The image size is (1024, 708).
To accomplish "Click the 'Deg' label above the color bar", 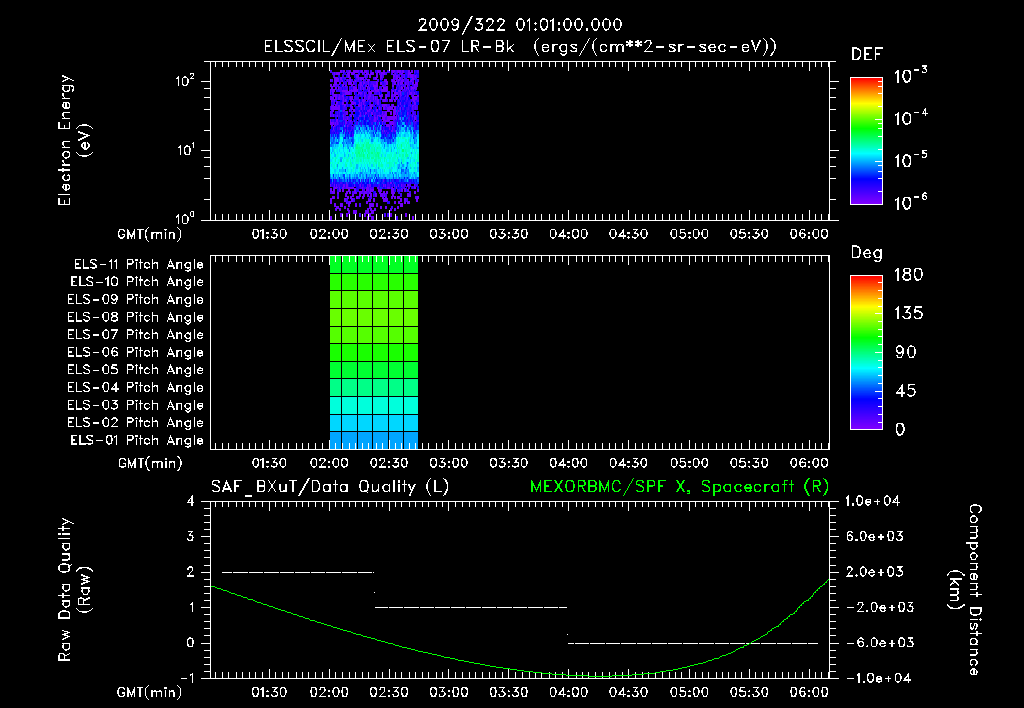I will click(x=867, y=253).
